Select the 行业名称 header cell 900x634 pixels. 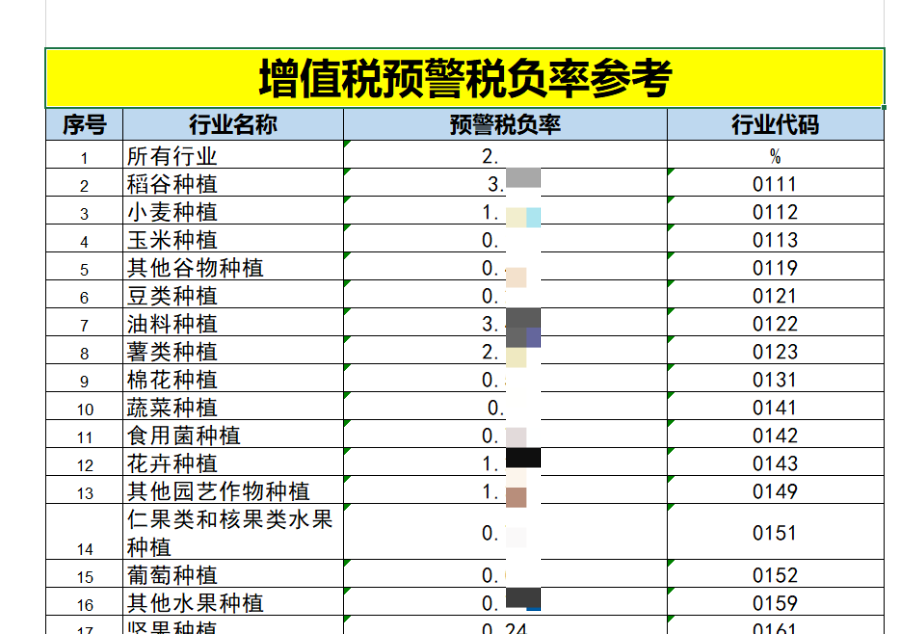pyautogui.click(x=233, y=125)
